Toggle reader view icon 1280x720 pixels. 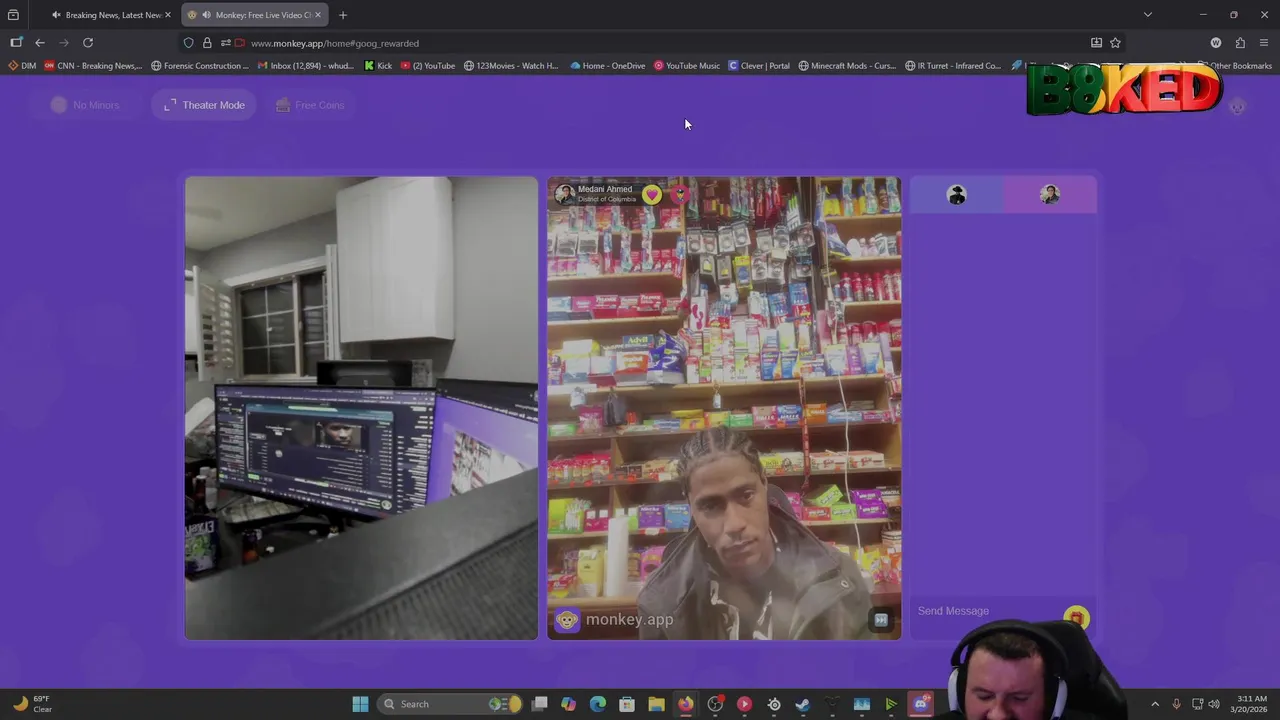[1096, 43]
